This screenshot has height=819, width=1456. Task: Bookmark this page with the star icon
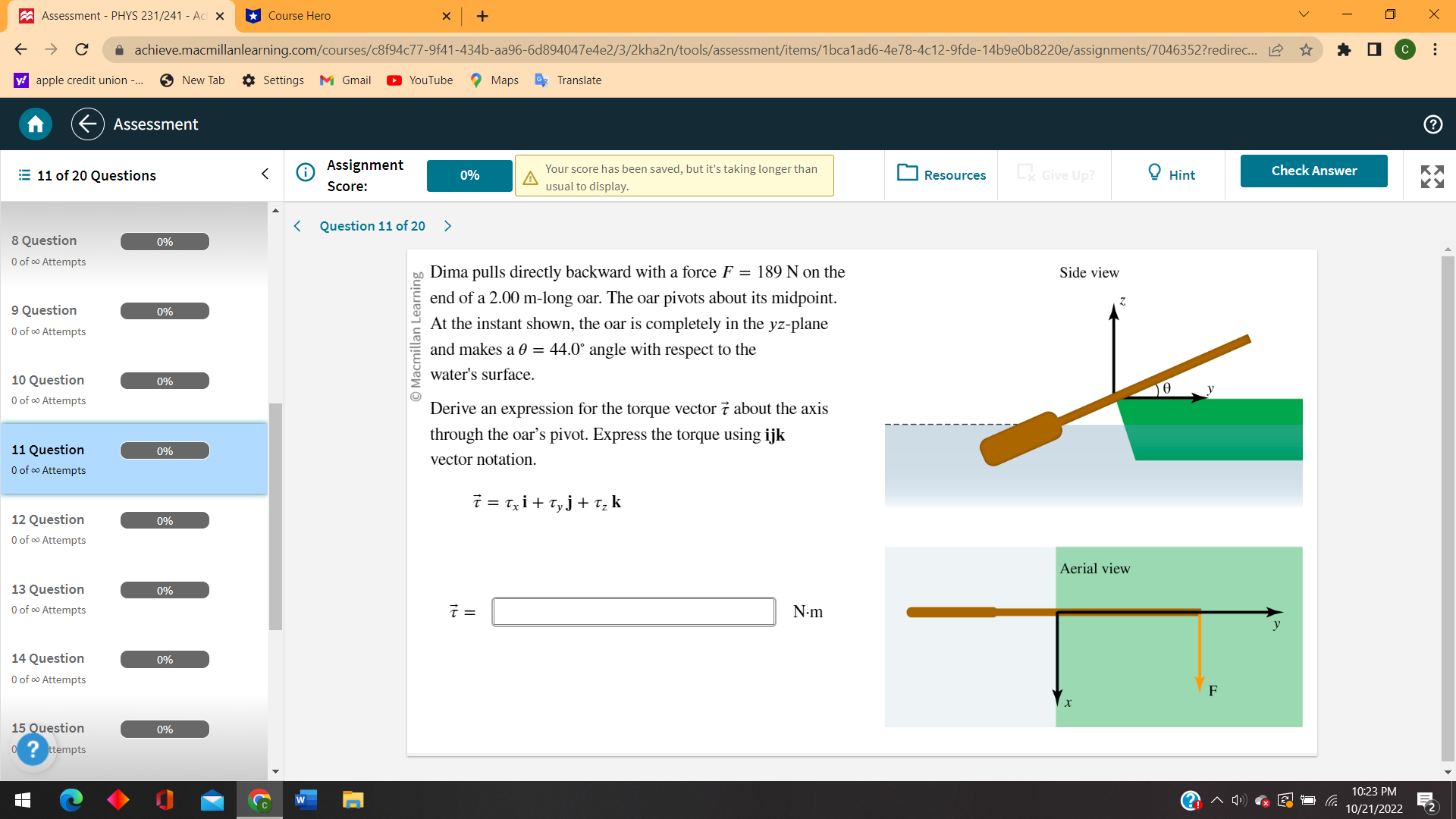1307,50
